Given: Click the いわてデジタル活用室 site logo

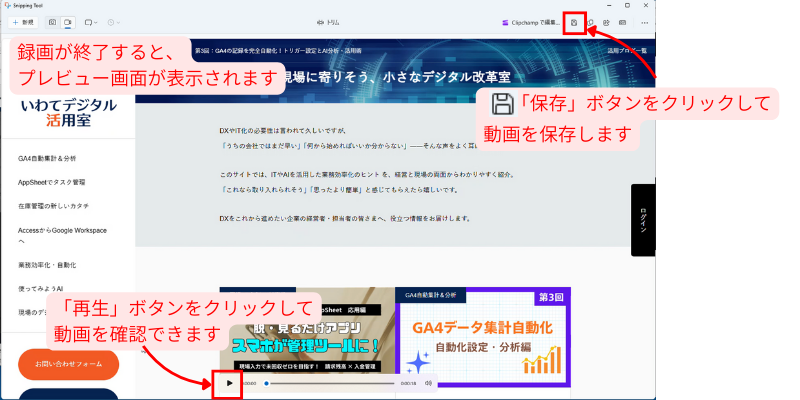Looking at the screenshot, I should (69, 112).
